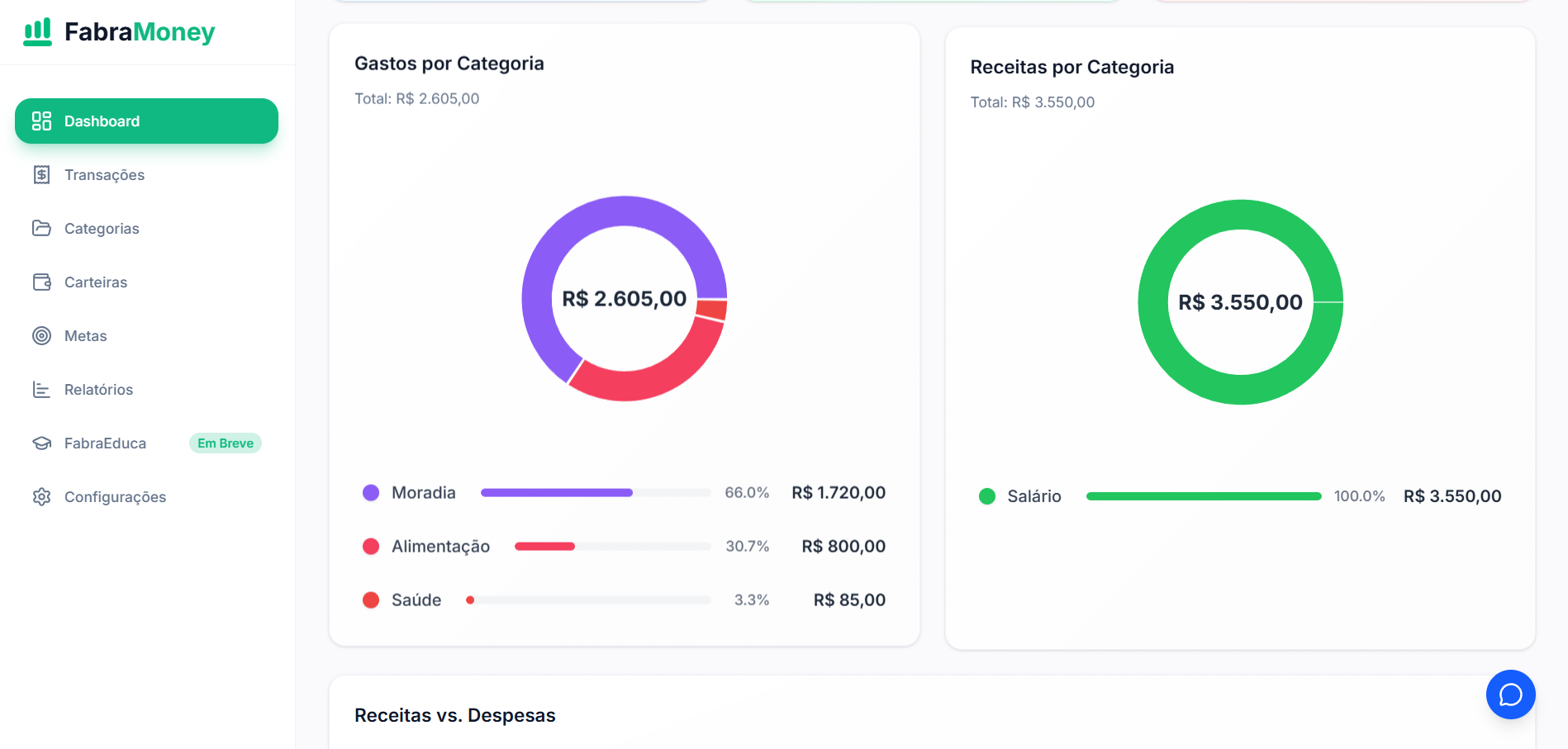Click the Transações receipt icon
Viewport: 1568px width, 749px height.
41,175
